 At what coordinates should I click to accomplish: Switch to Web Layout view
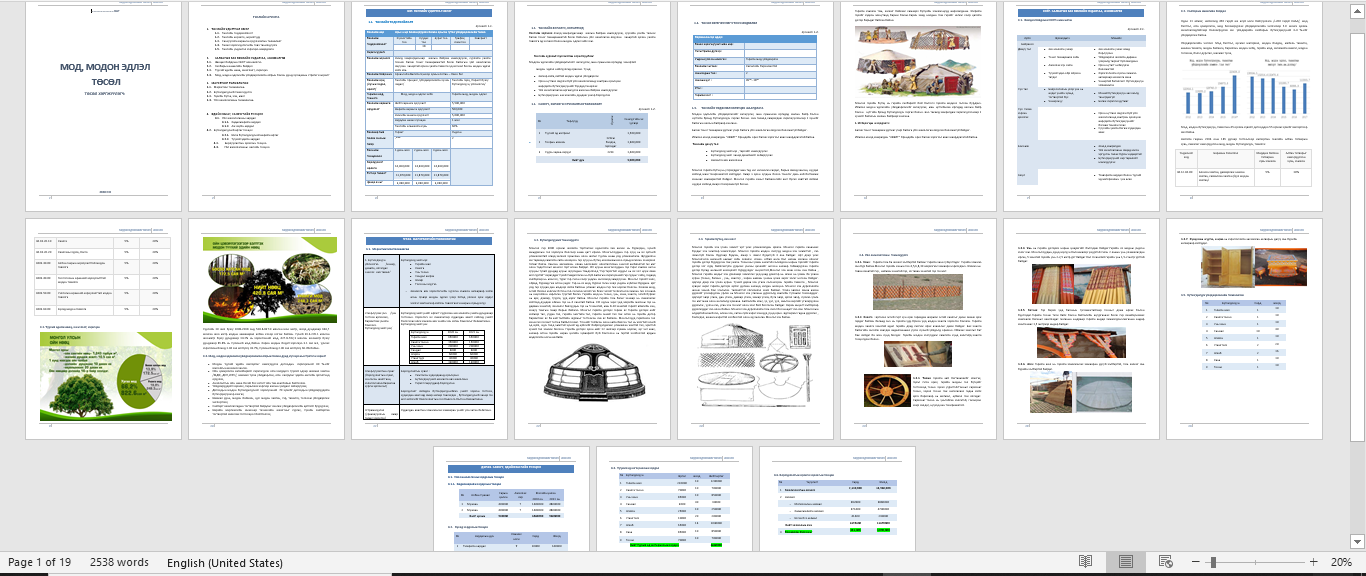tap(1164, 562)
